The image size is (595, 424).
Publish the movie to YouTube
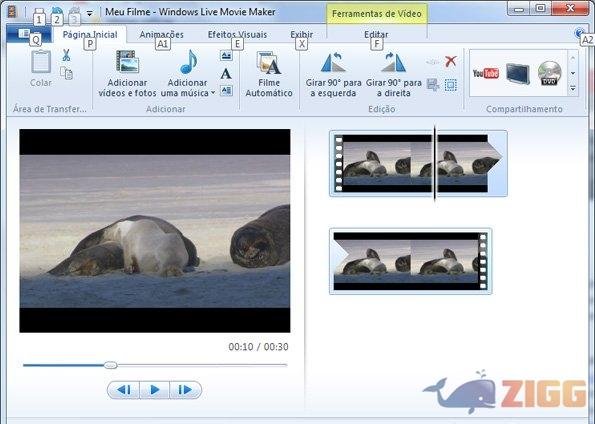coord(486,73)
